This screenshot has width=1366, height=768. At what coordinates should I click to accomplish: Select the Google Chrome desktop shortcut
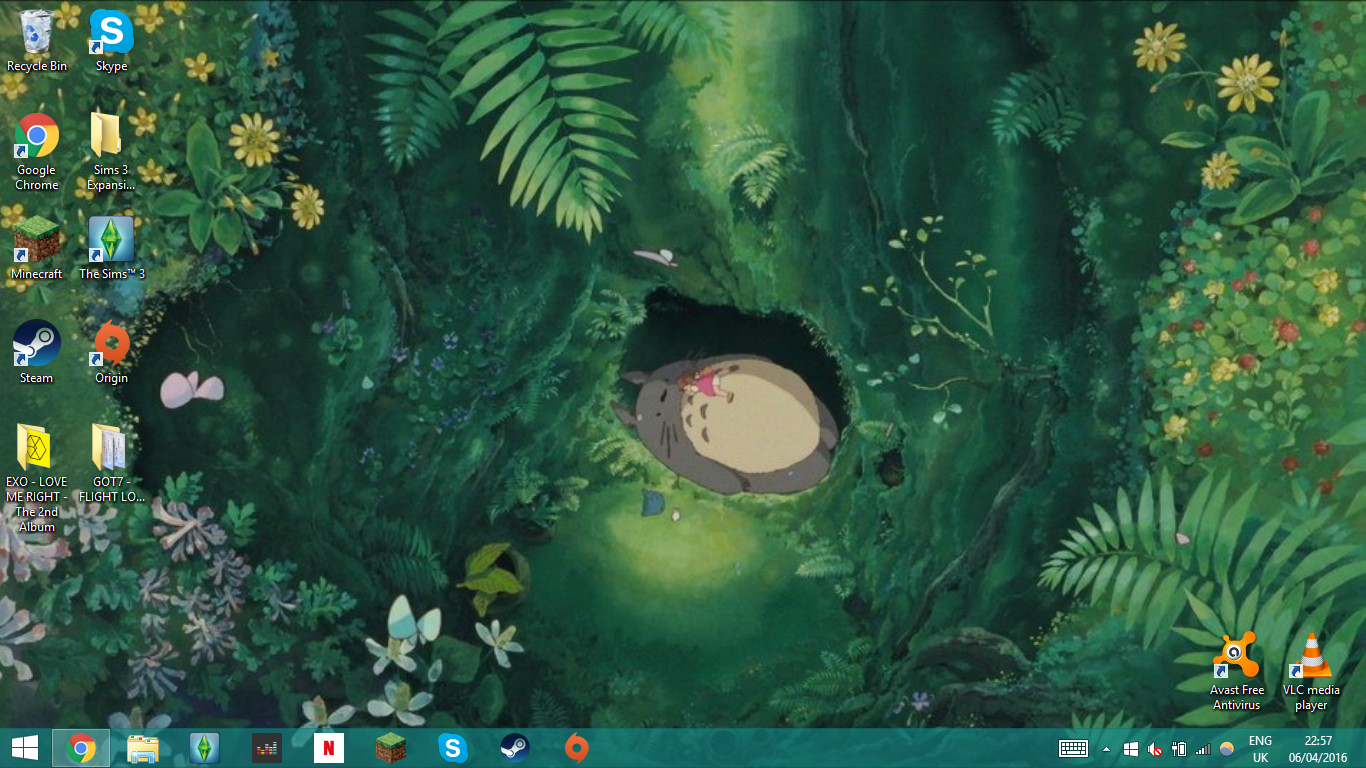pyautogui.click(x=37, y=152)
